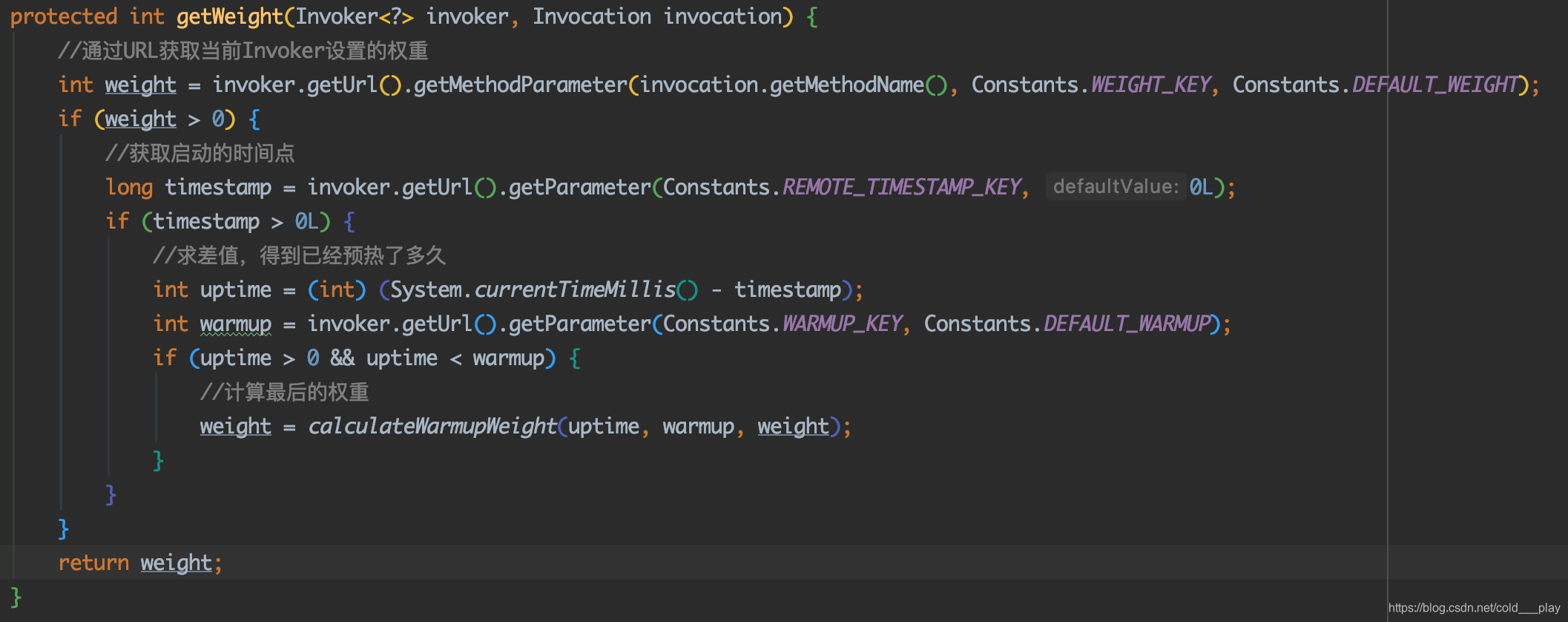Click invocation.getMethodName call
Viewport: 1568px width, 622px height.
coord(794,85)
